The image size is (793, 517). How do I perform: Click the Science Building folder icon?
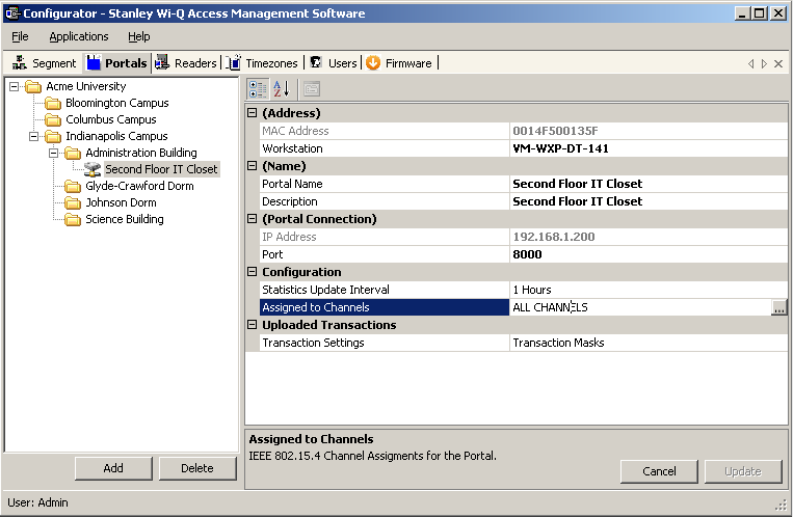tap(72, 220)
